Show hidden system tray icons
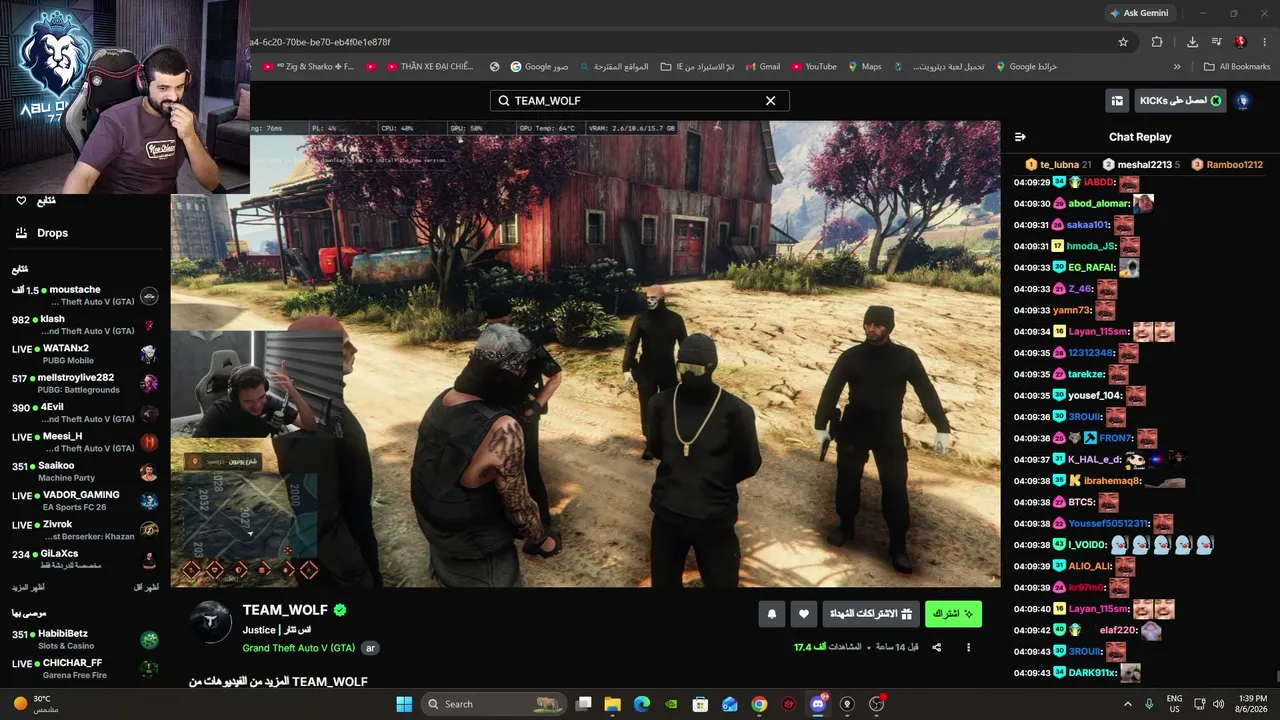The image size is (1280, 720). click(x=1128, y=704)
